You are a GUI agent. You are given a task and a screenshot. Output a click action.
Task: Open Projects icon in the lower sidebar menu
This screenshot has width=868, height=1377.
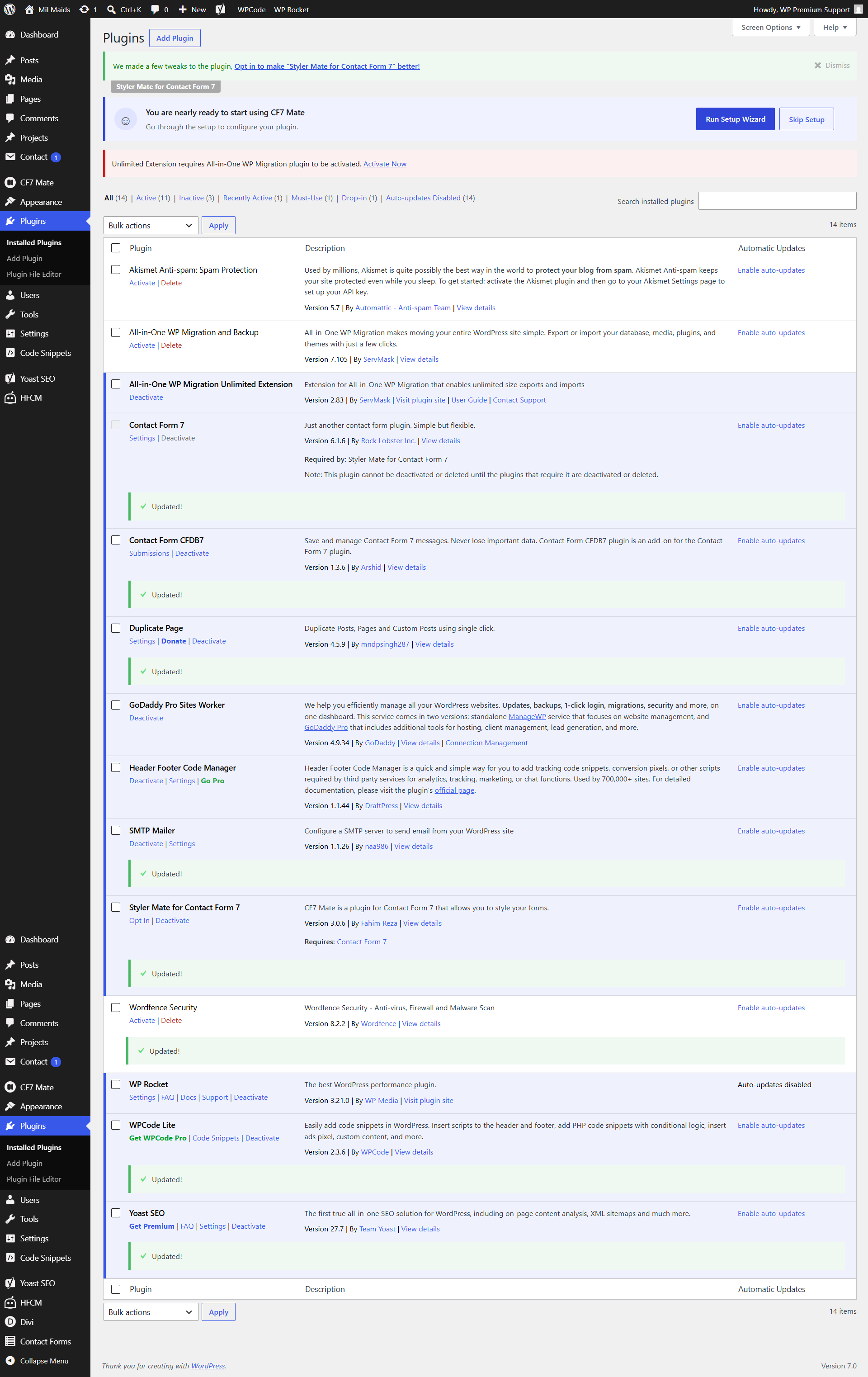pyautogui.click(x=10, y=1042)
